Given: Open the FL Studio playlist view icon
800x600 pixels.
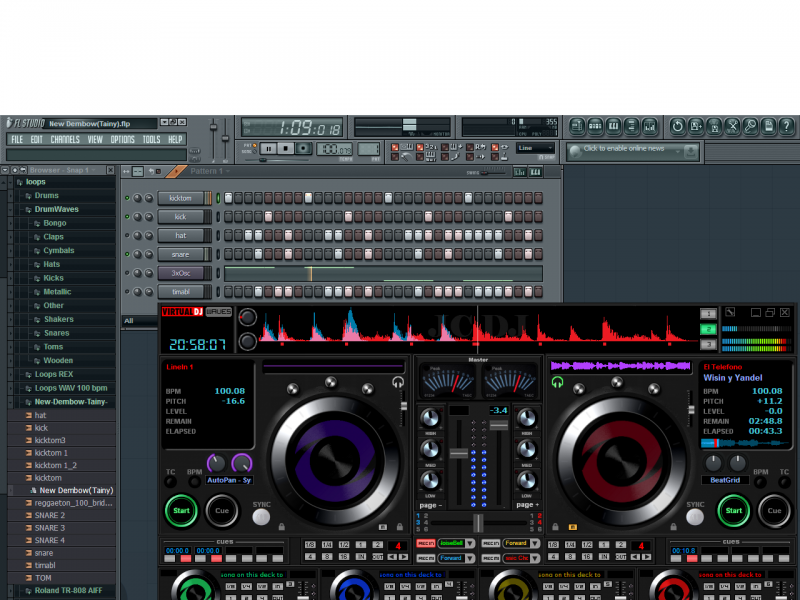Looking at the screenshot, I should point(577,126).
